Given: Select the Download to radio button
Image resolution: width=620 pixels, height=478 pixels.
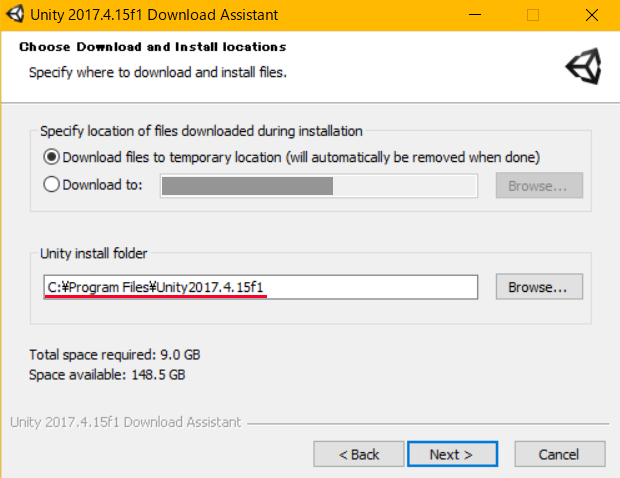Looking at the screenshot, I should click(51, 184).
